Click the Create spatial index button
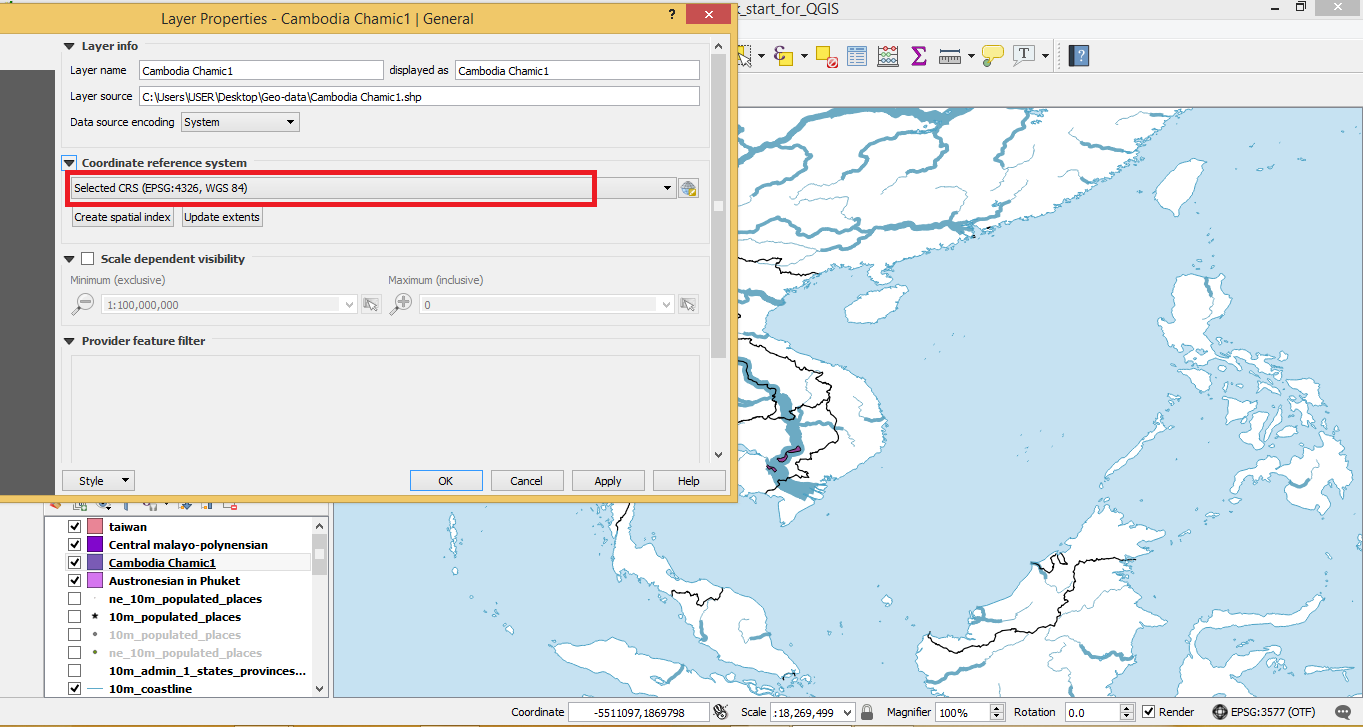 123,217
